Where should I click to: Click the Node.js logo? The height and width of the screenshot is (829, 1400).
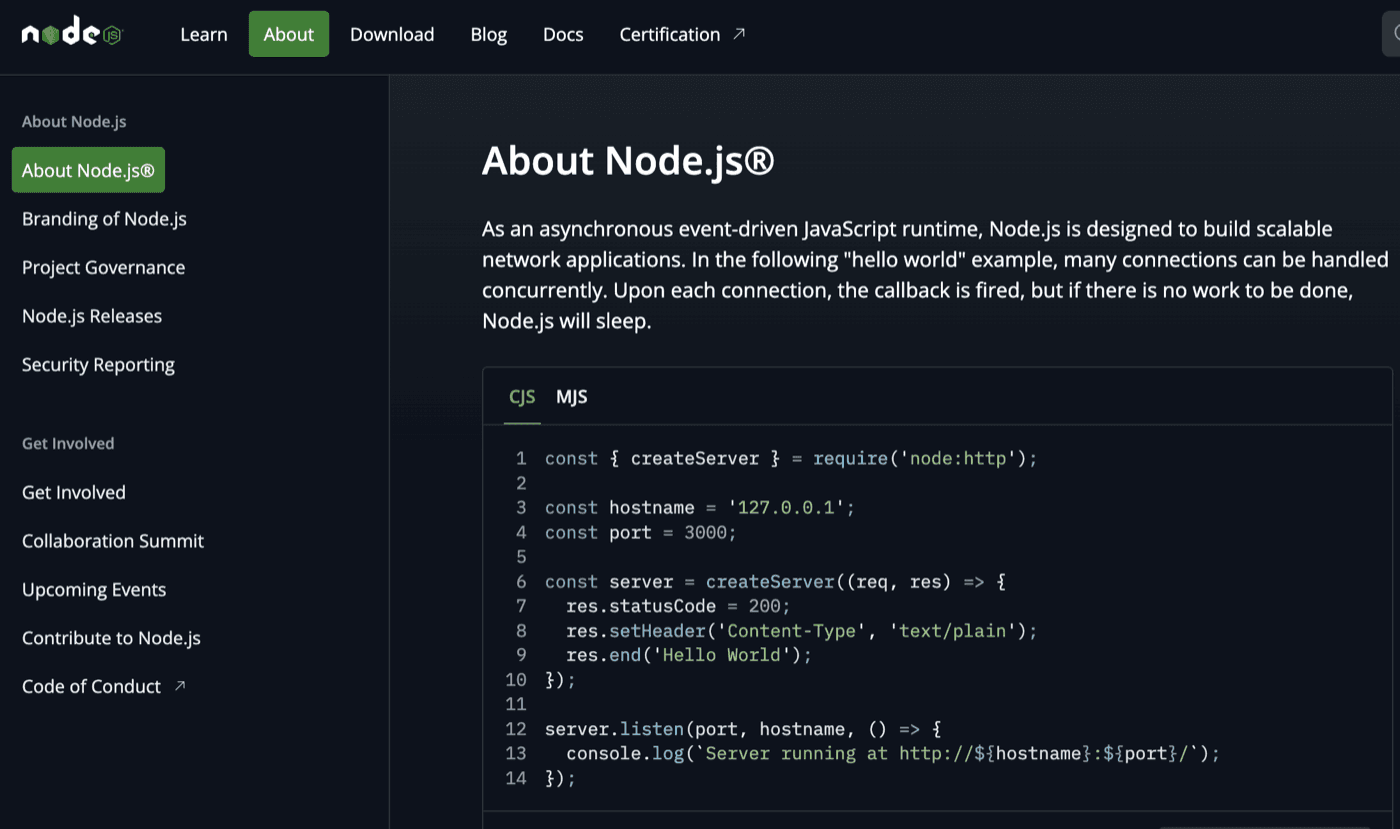tap(71, 34)
